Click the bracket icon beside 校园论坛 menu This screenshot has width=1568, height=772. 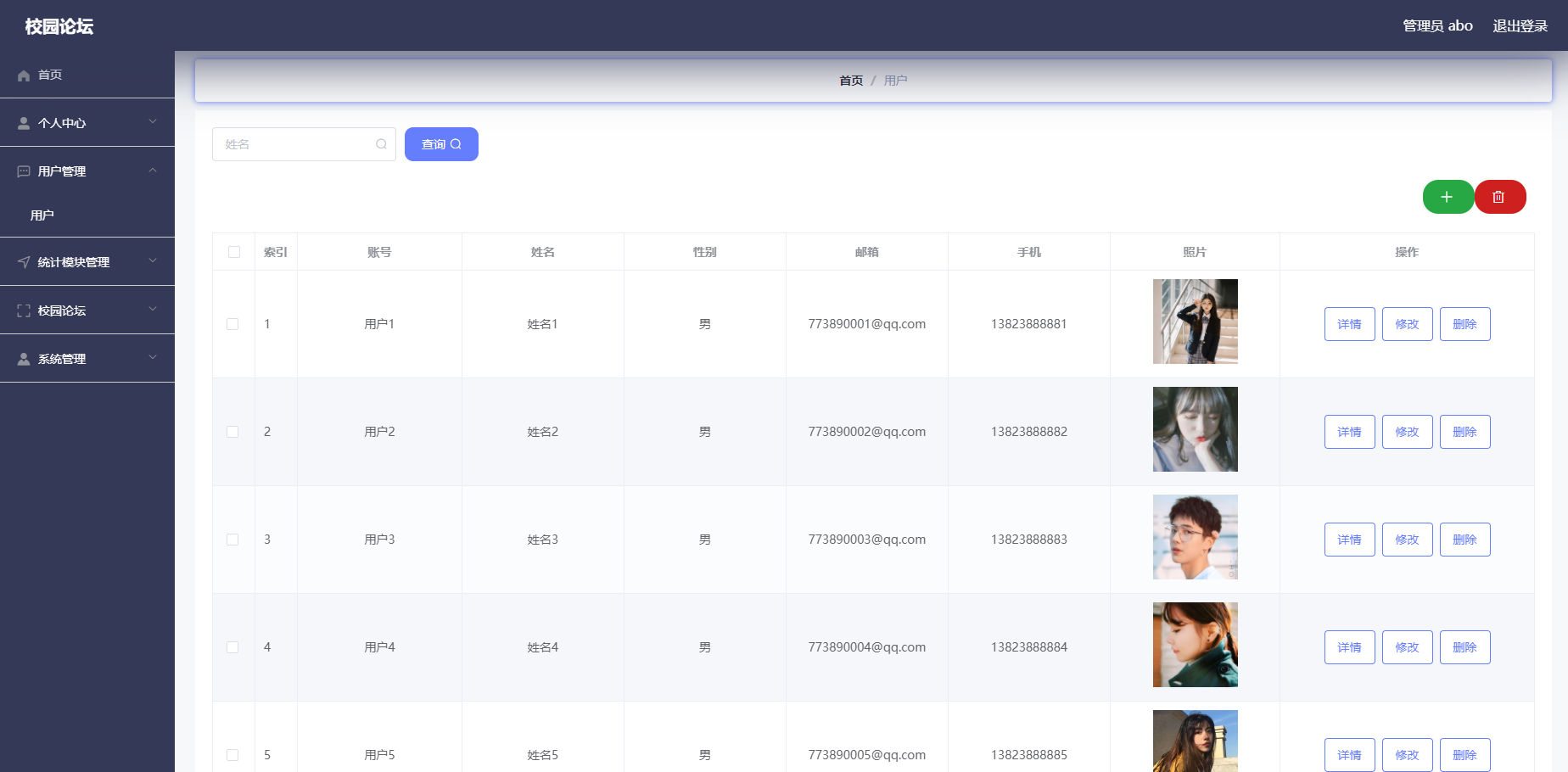(x=24, y=310)
